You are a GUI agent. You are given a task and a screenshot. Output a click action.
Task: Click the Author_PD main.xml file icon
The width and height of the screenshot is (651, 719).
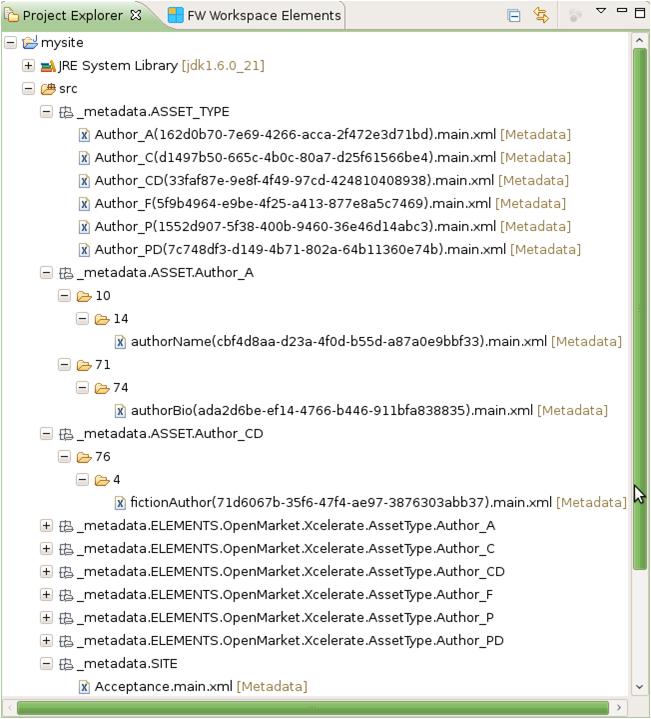pyautogui.click(x=84, y=250)
